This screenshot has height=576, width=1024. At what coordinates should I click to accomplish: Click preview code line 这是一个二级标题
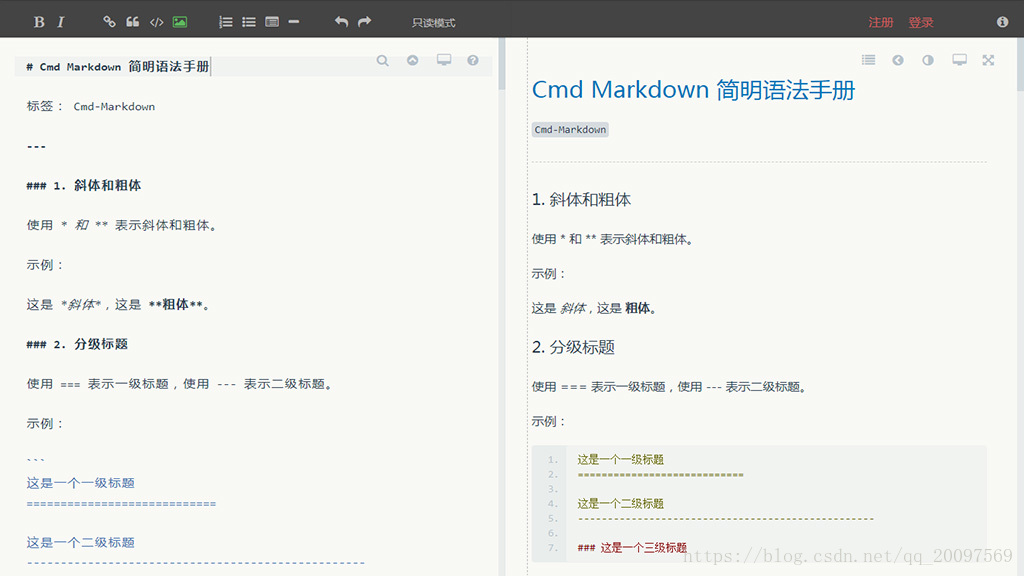(x=620, y=504)
